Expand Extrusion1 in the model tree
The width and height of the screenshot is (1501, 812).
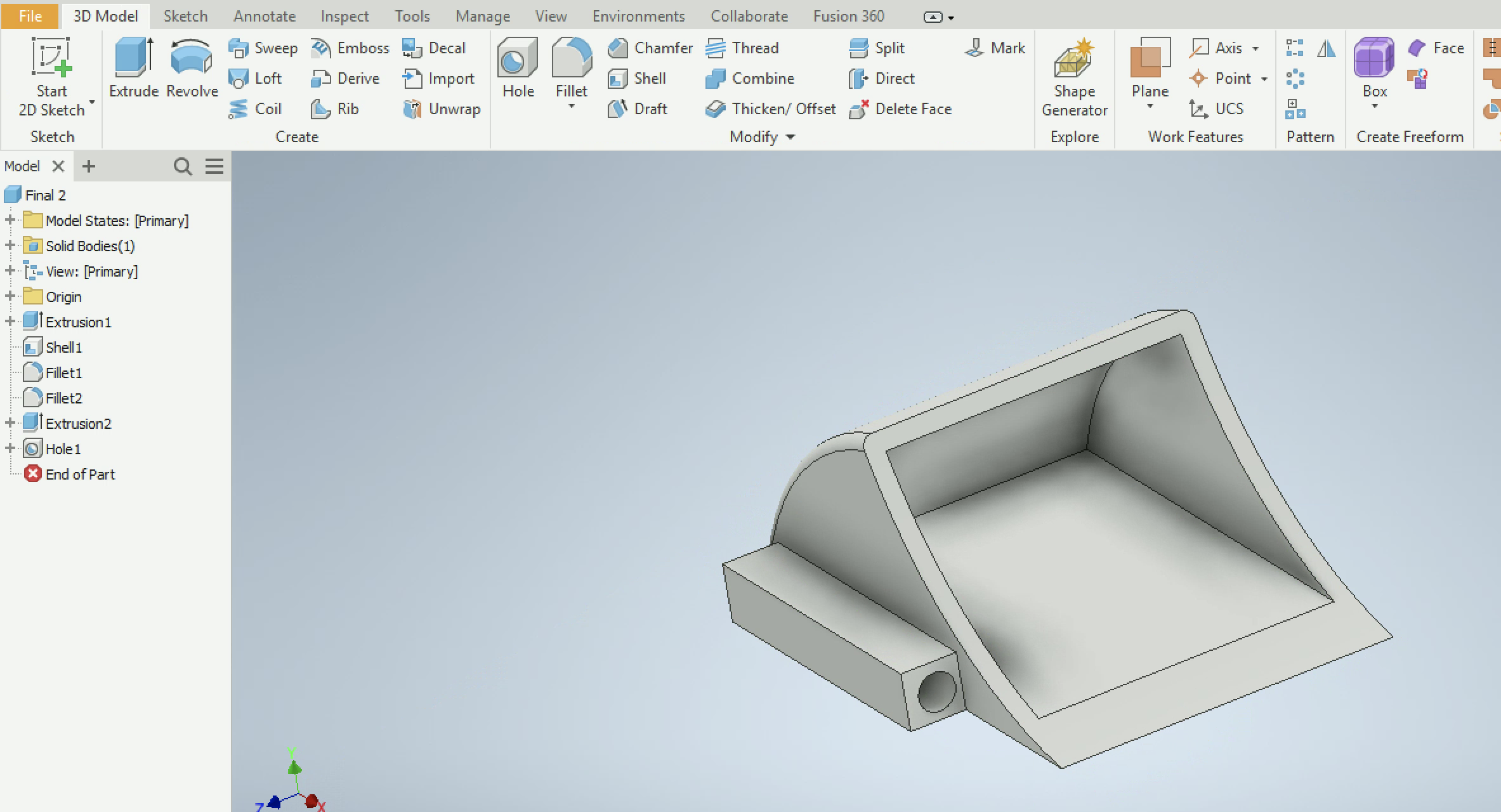10,322
